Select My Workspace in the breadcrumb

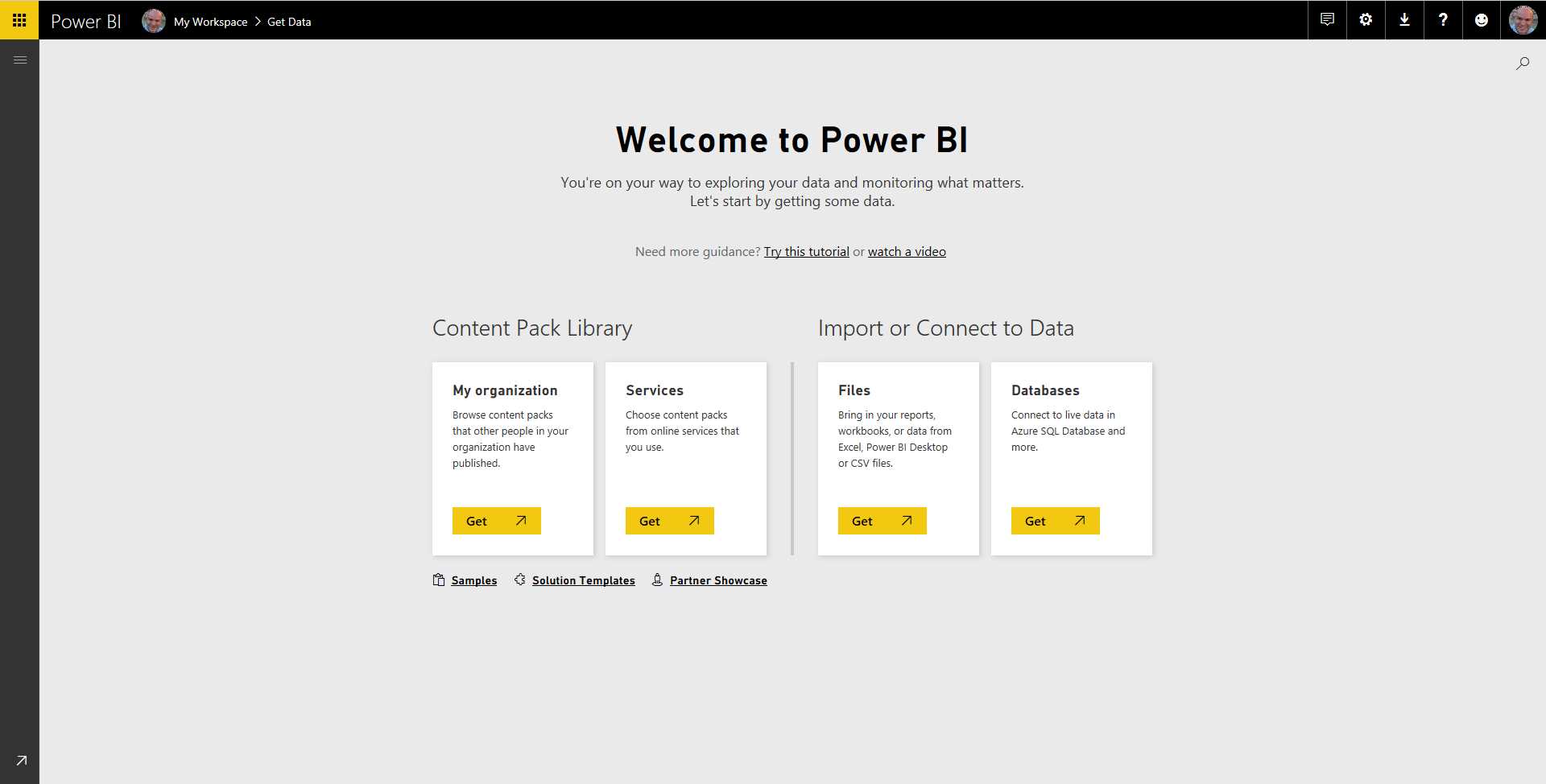click(210, 22)
